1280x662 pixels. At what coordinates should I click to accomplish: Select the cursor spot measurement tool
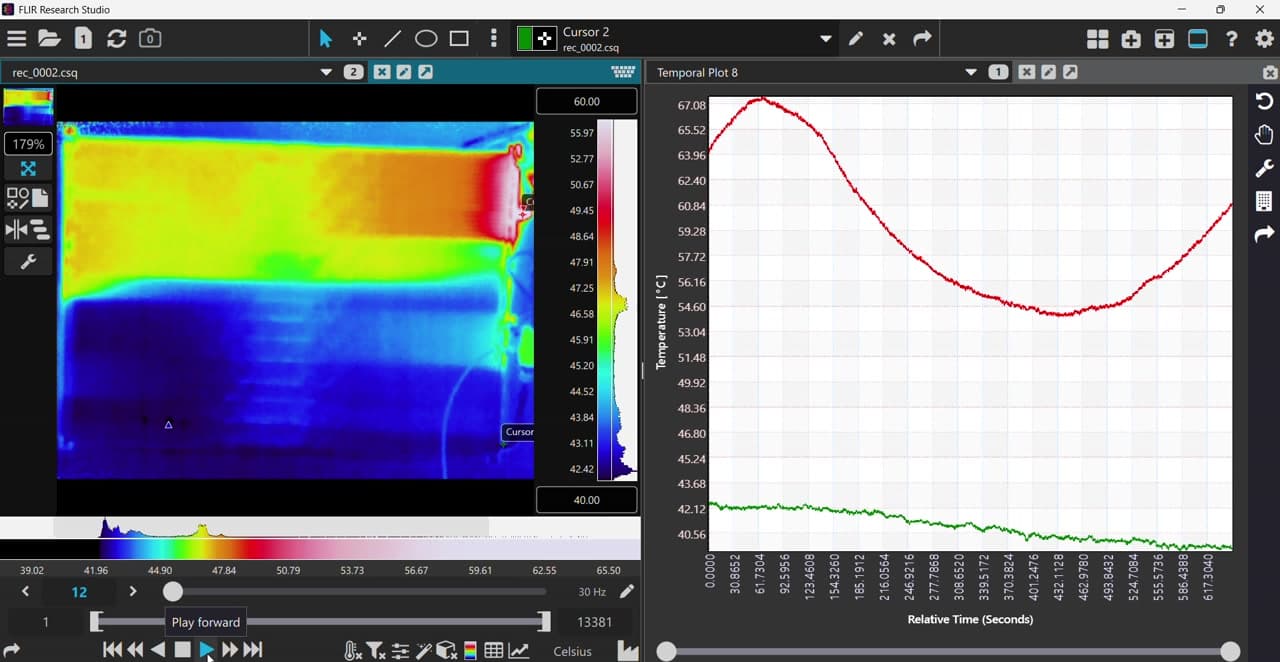tap(359, 39)
